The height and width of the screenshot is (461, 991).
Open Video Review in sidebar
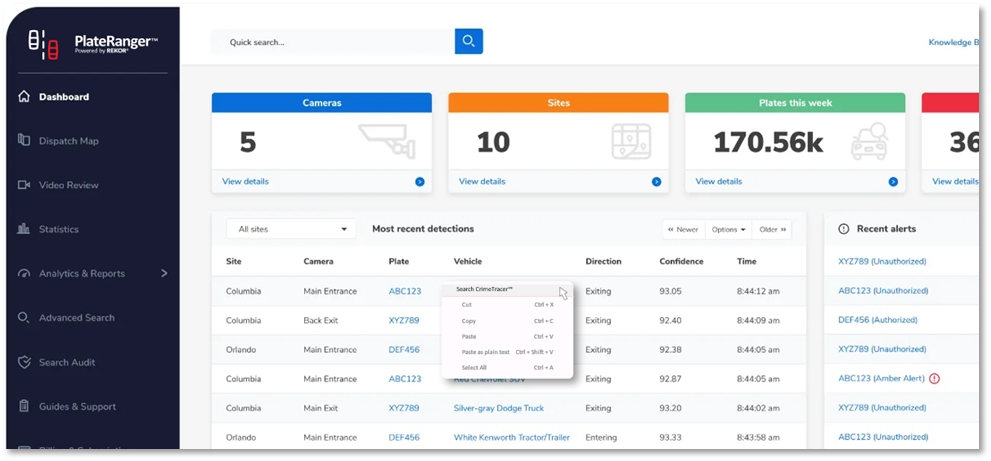[x=68, y=185]
